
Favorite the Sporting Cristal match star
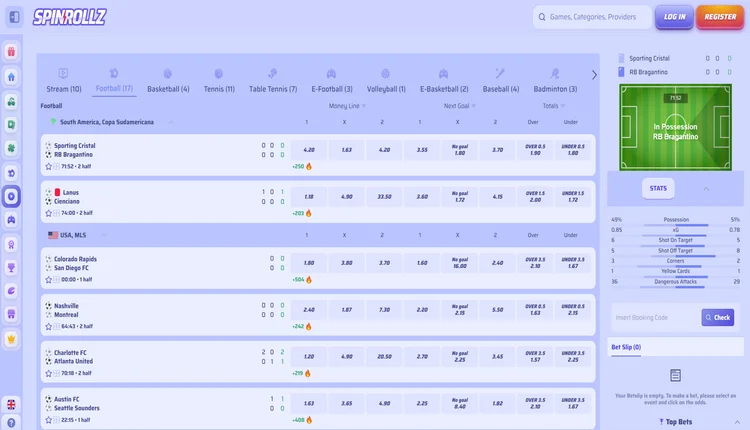pos(48,166)
